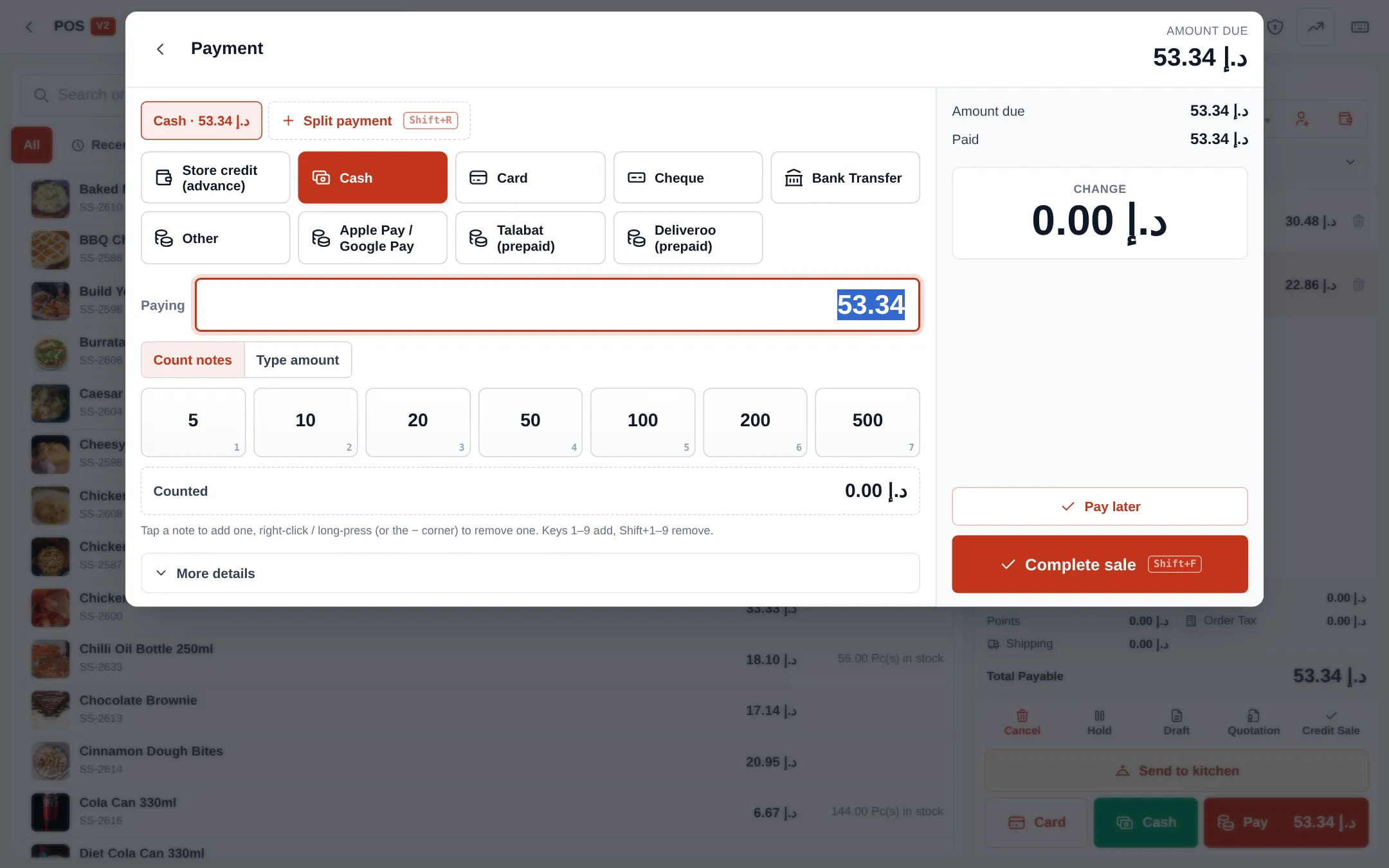1389x868 pixels.
Task: Open Chocolate Brownie product thumbnail
Action: click(x=50, y=709)
